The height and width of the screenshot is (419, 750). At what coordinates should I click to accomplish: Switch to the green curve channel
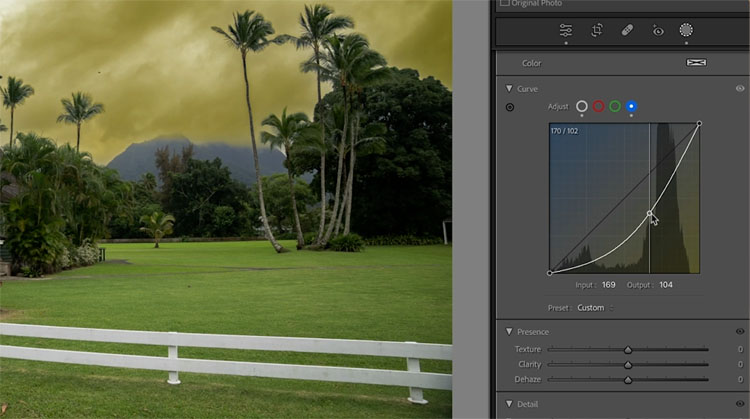click(x=615, y=106)
